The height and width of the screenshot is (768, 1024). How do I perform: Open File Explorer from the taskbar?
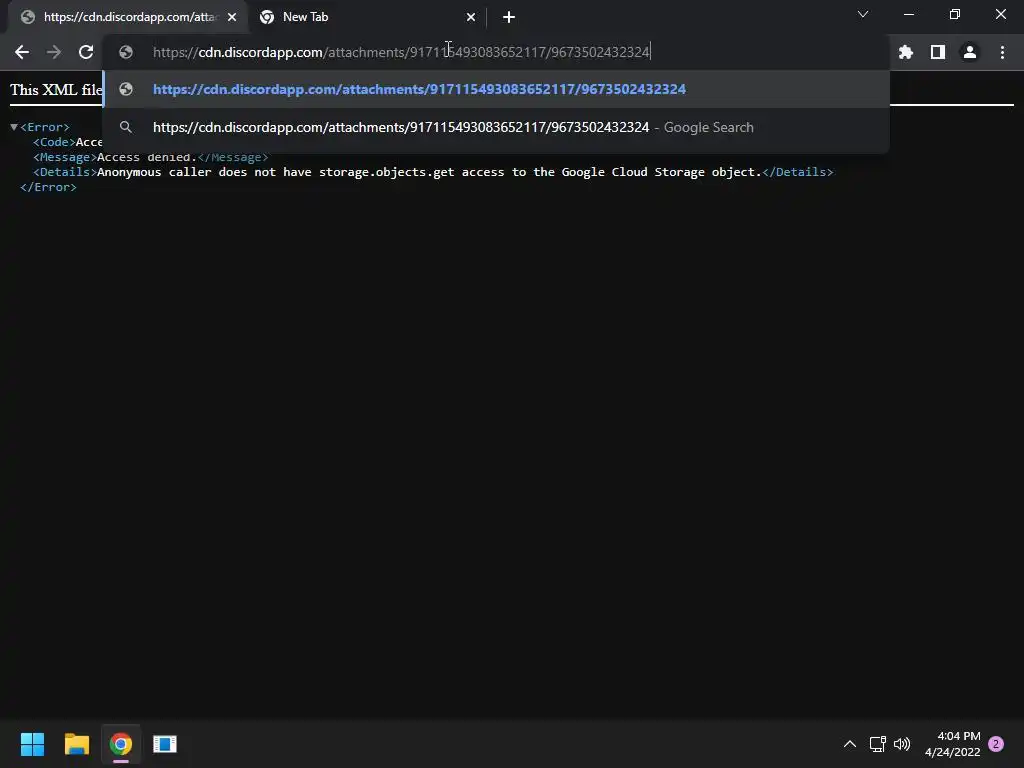tap(77, 744)
